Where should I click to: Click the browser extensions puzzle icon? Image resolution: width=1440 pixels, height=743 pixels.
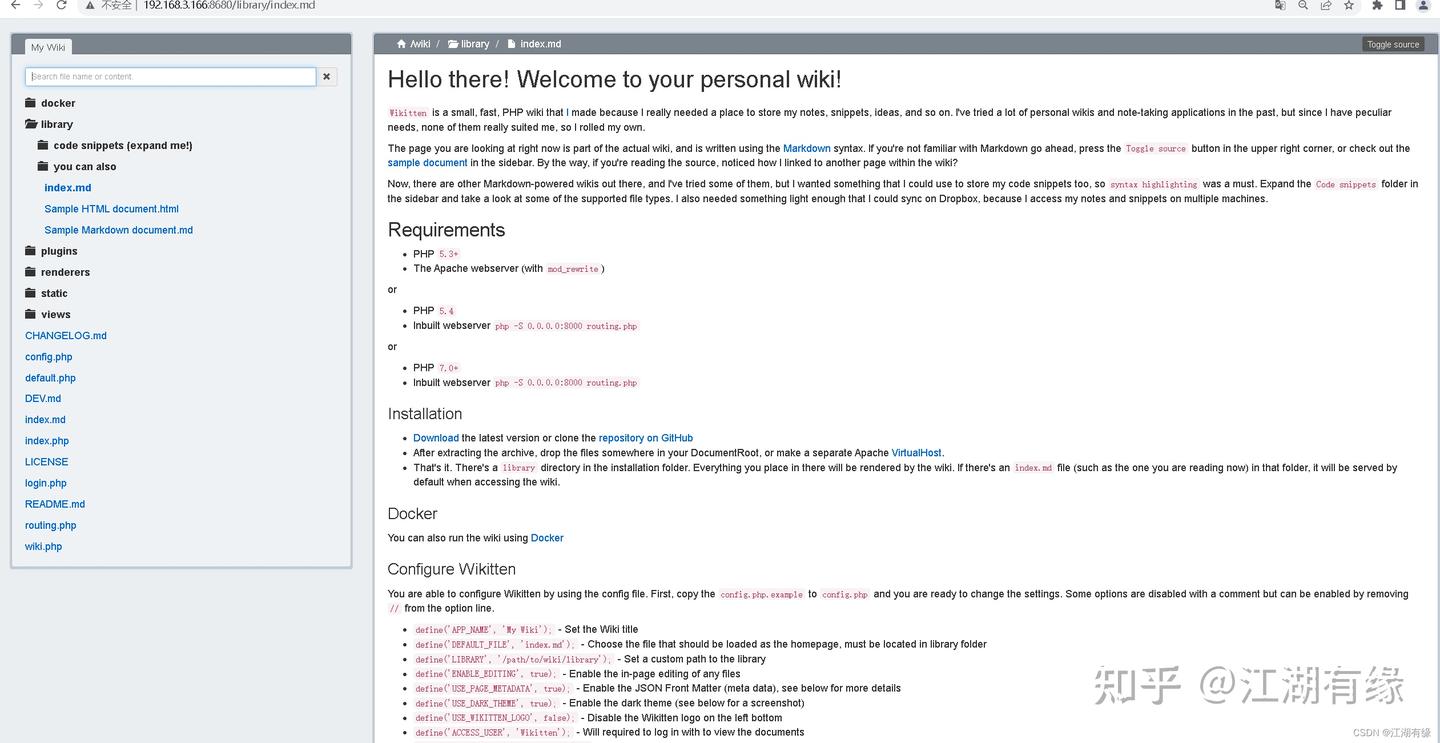[x=1375, y=6]
